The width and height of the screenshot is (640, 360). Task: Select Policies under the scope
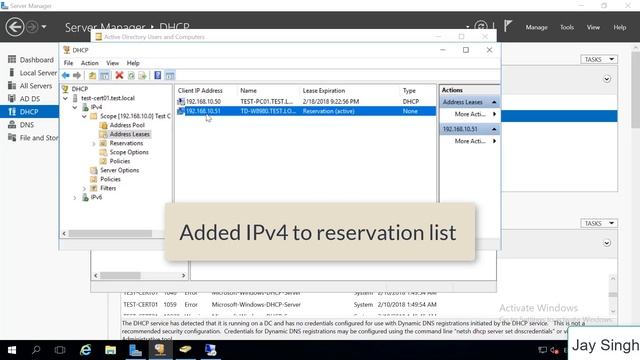pos(120,161)
